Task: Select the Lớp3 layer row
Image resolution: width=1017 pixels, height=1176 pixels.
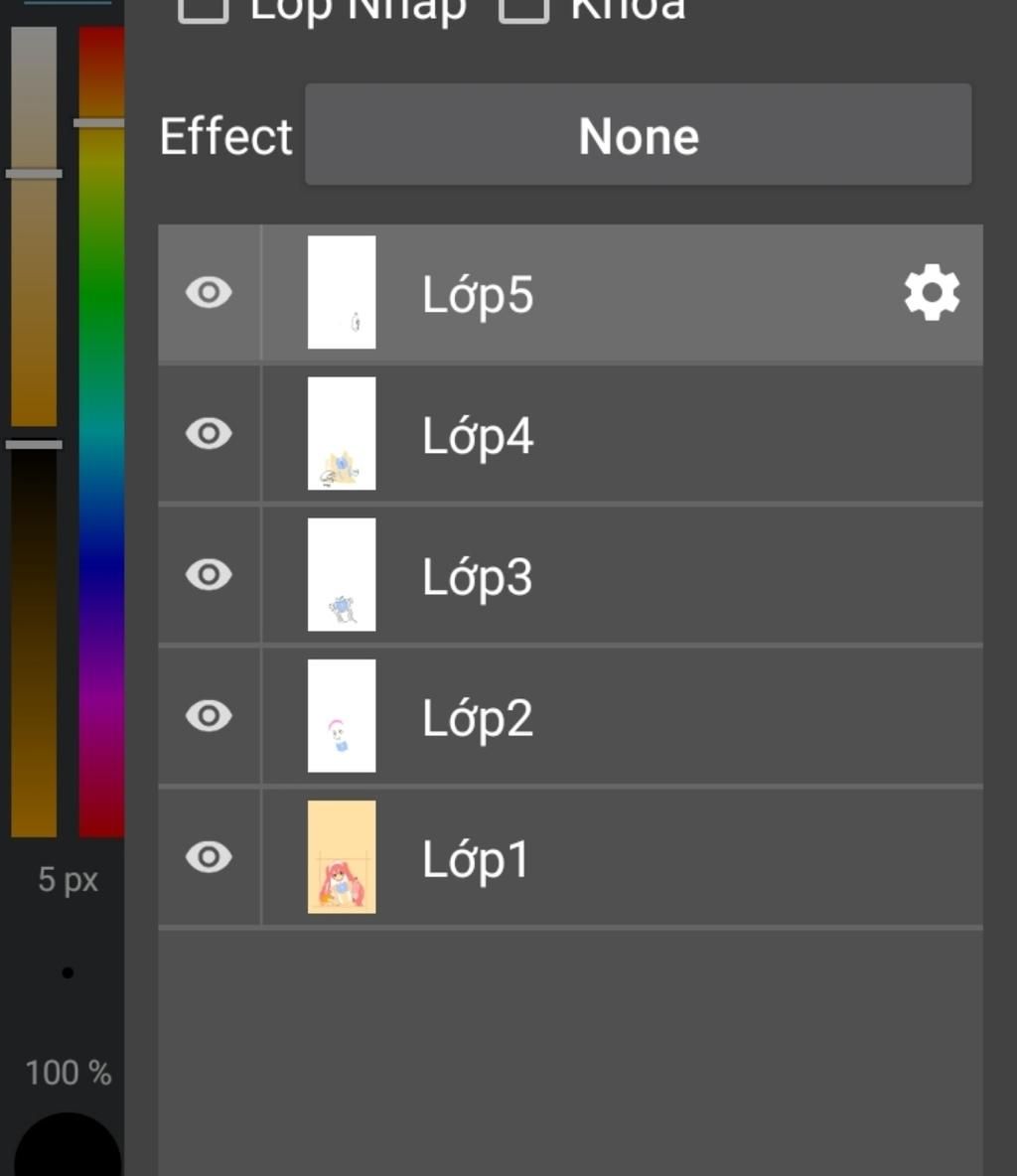Action: coord(570,574)
